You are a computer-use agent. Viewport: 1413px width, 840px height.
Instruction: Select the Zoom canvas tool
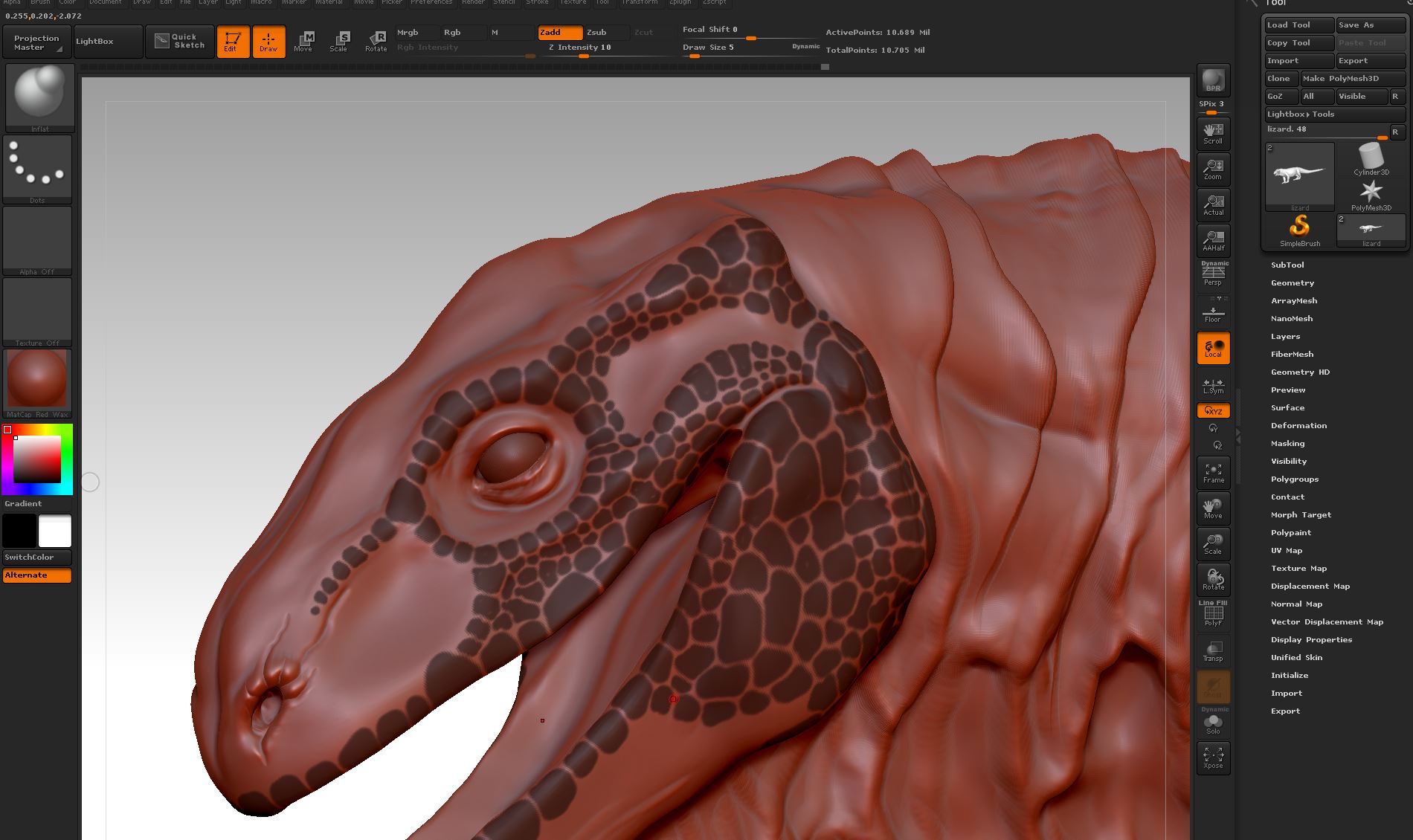pos(1213,169)
